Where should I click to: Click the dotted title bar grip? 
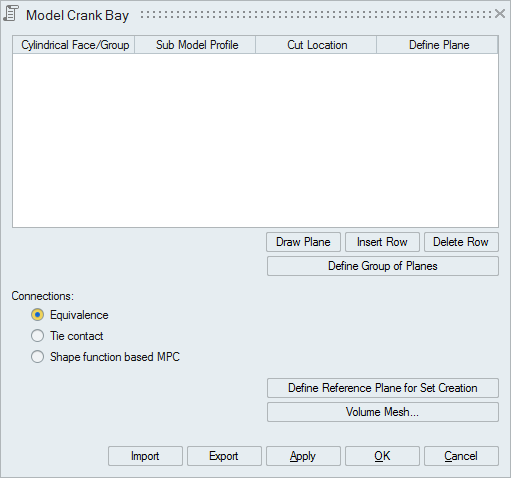point(316,14)
